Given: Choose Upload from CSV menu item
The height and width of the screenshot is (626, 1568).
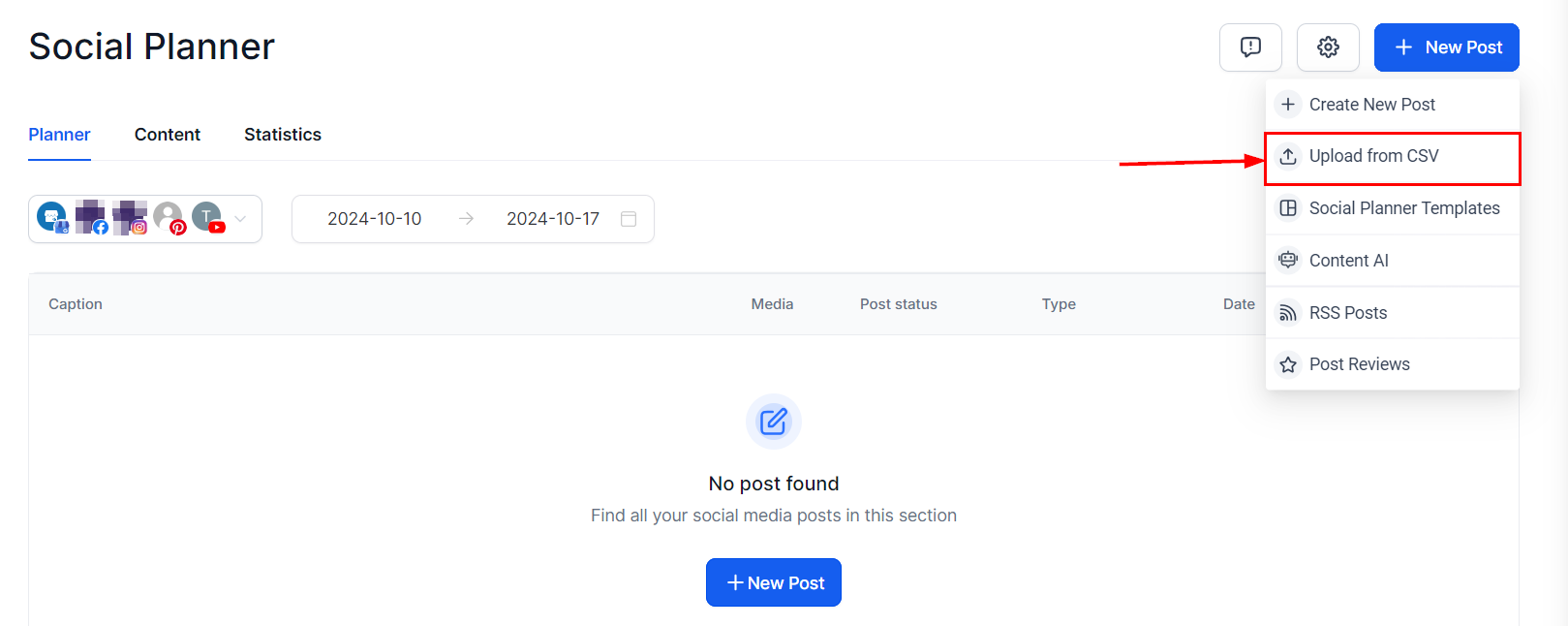Looking at the screenshot, I should (1373, 156).
